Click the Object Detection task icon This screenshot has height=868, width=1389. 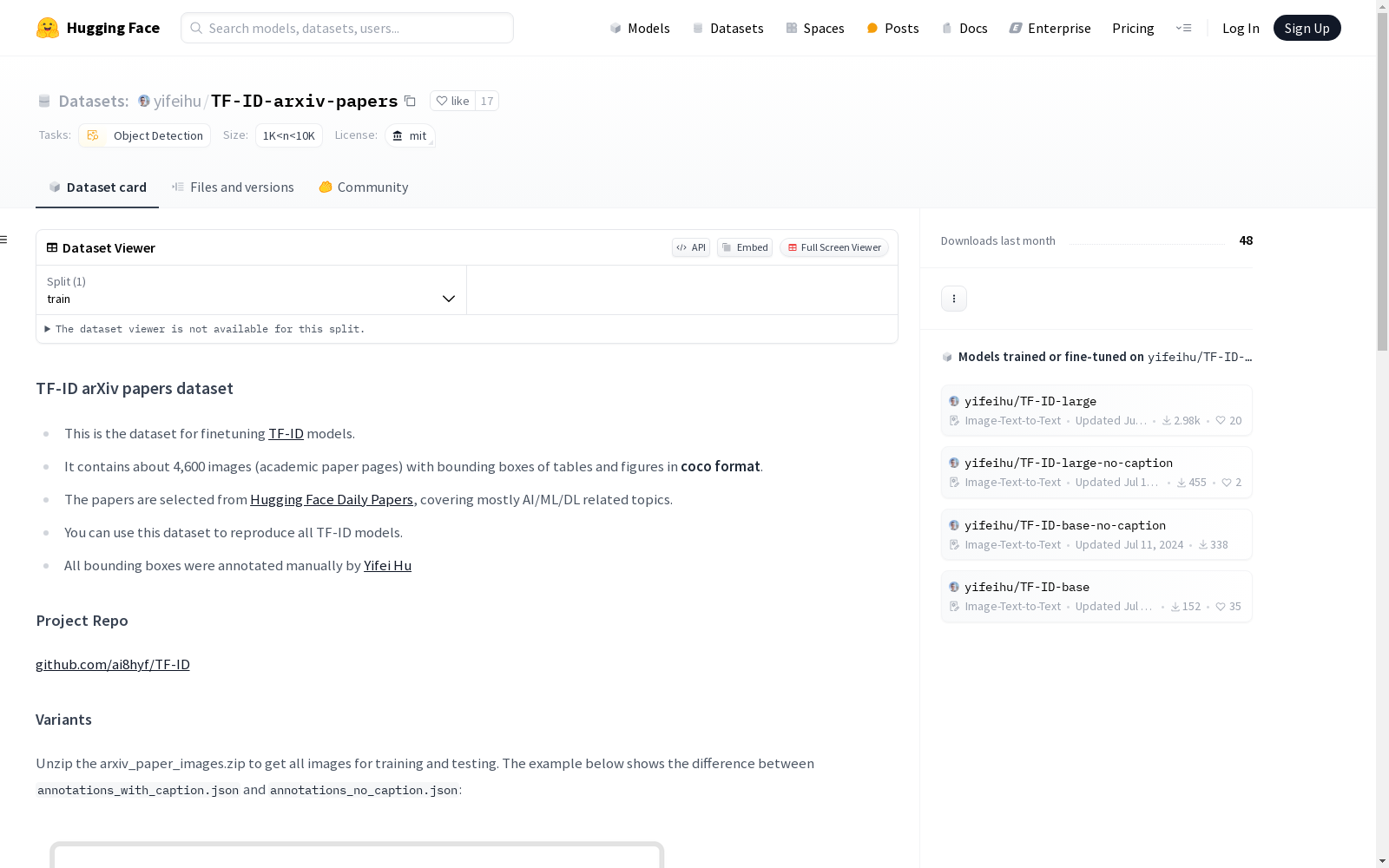[93, 135]
